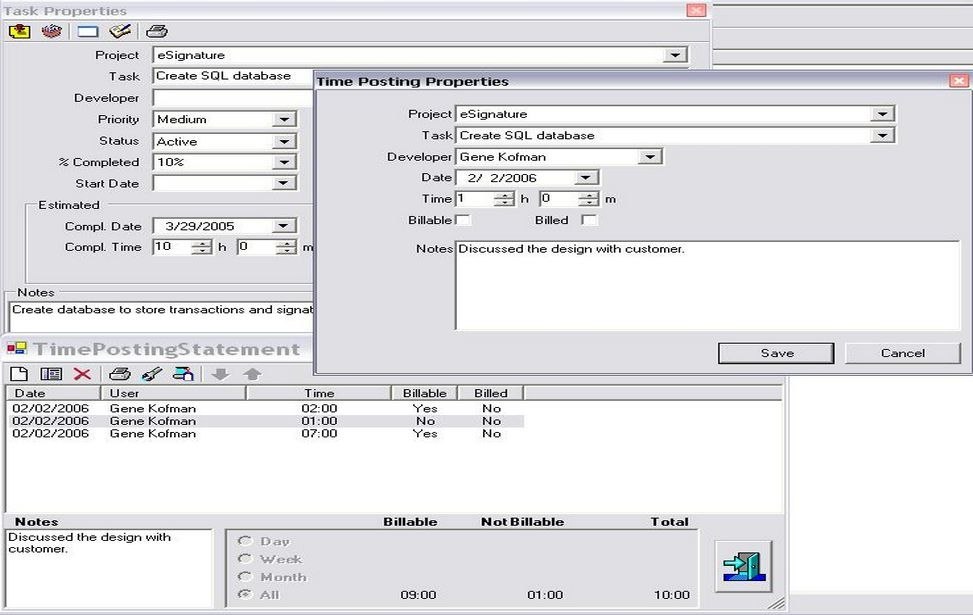The width and height of the screenshot is (973, 615).
Task: Print the task from the Task Properties toolbar
Action: point(156,31)
